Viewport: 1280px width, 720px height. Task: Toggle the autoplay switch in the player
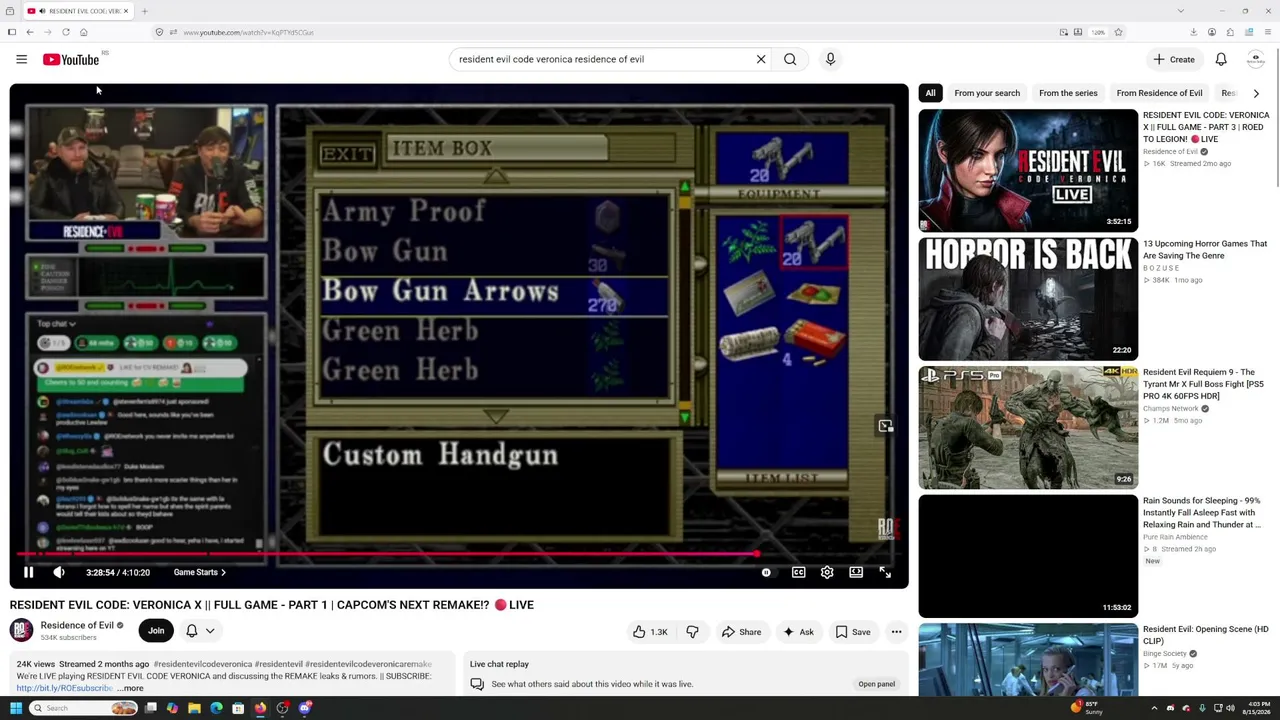pyautogui.click(x=766, y=572)
